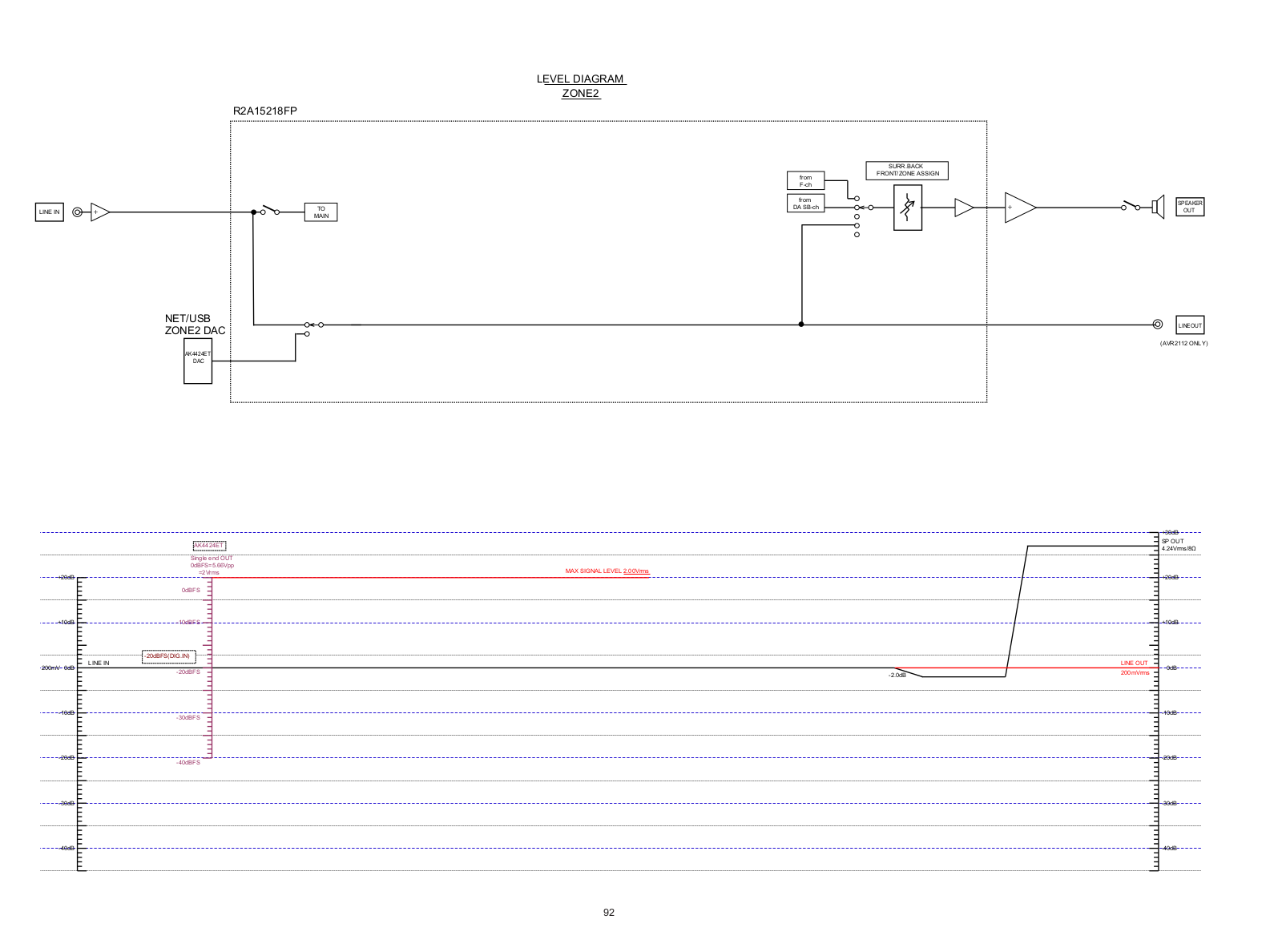Click the volume control block symbol
1282x952 pixels.
(x=907, y=208)
